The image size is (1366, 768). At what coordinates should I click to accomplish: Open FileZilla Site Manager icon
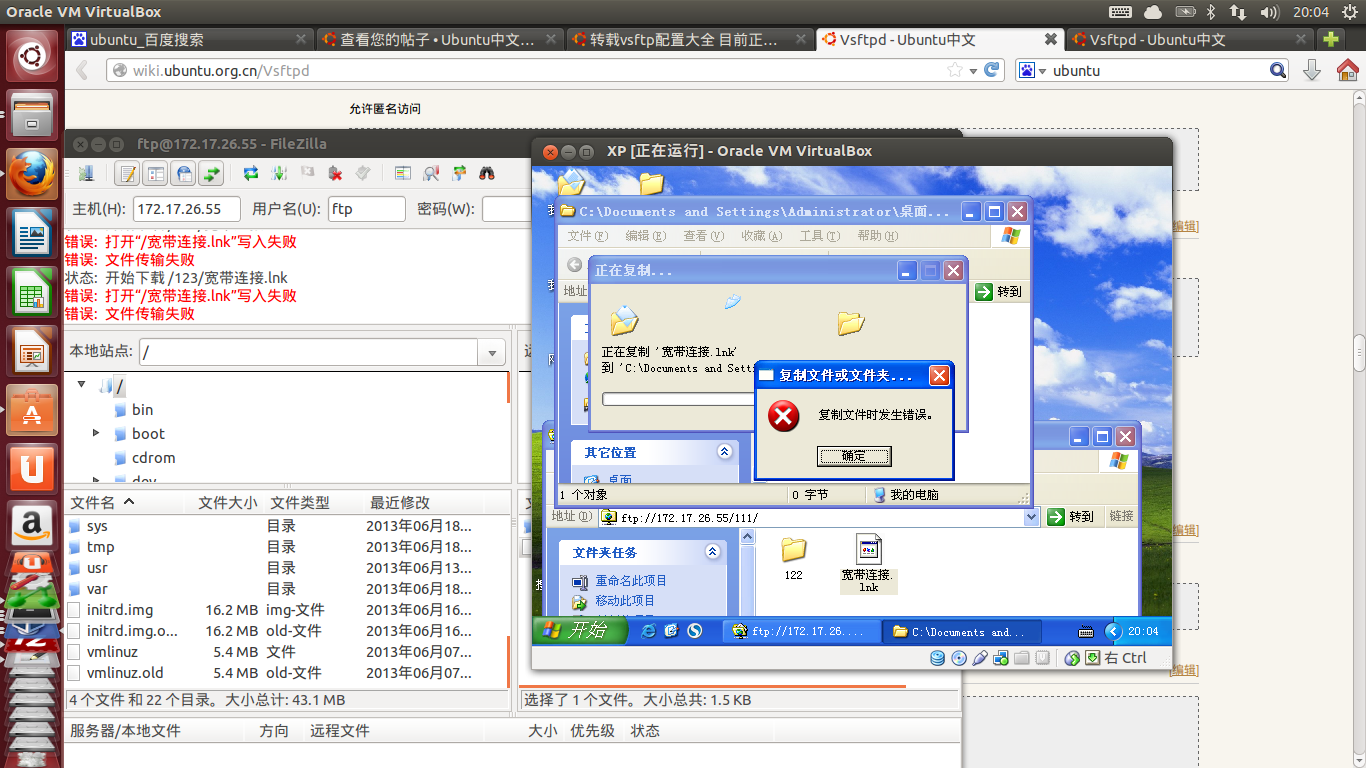(x=86, y=173)
